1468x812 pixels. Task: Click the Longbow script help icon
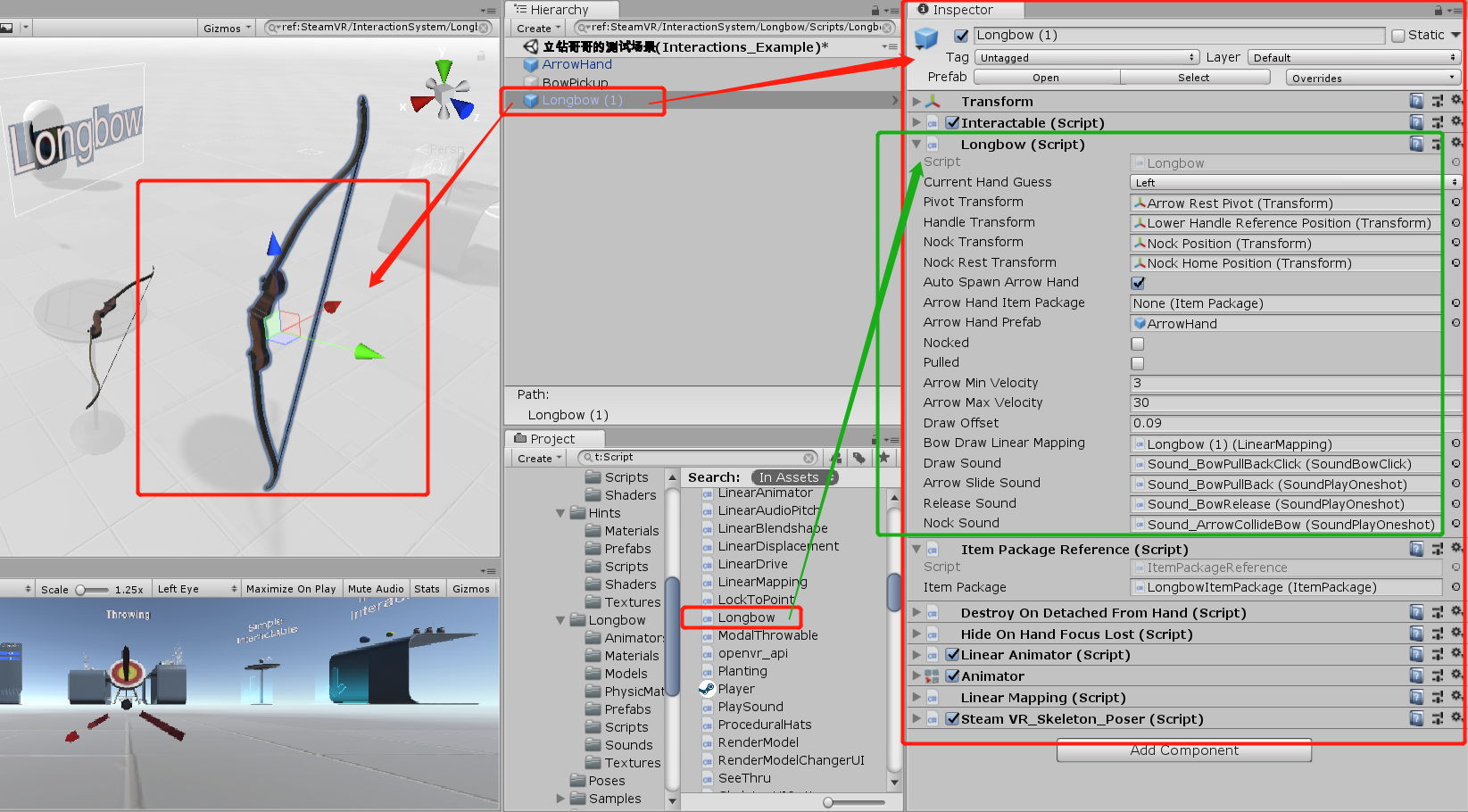1417,144
